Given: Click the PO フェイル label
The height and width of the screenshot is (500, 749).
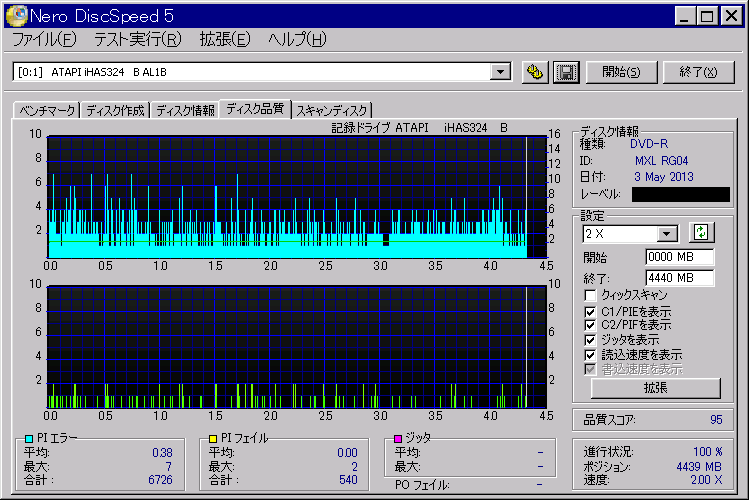Looking at the screenshot, I should [422, 485].
